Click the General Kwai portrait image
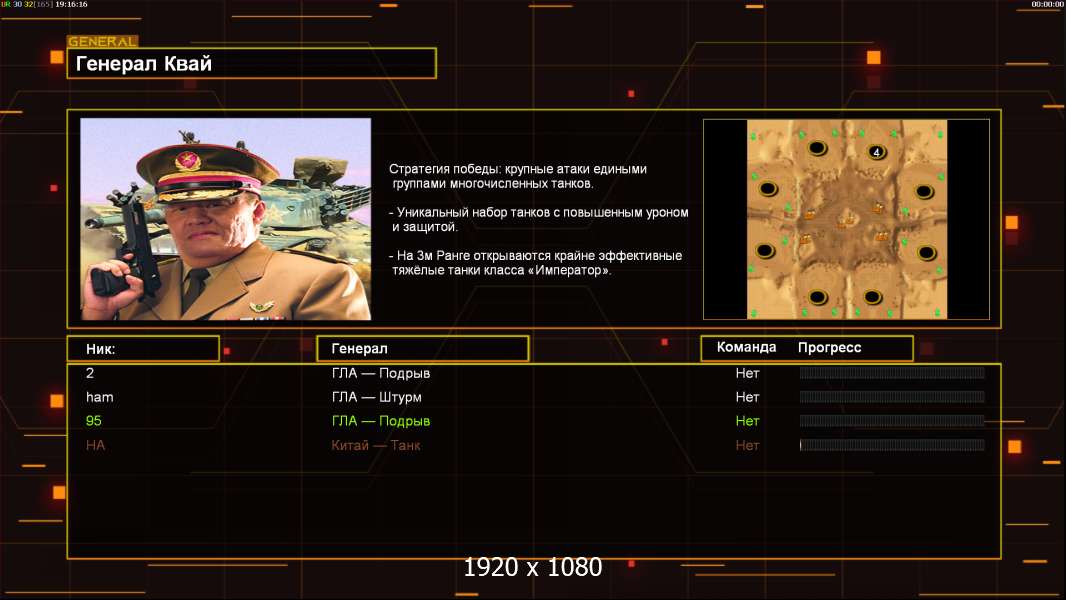 tap(226, 219)
